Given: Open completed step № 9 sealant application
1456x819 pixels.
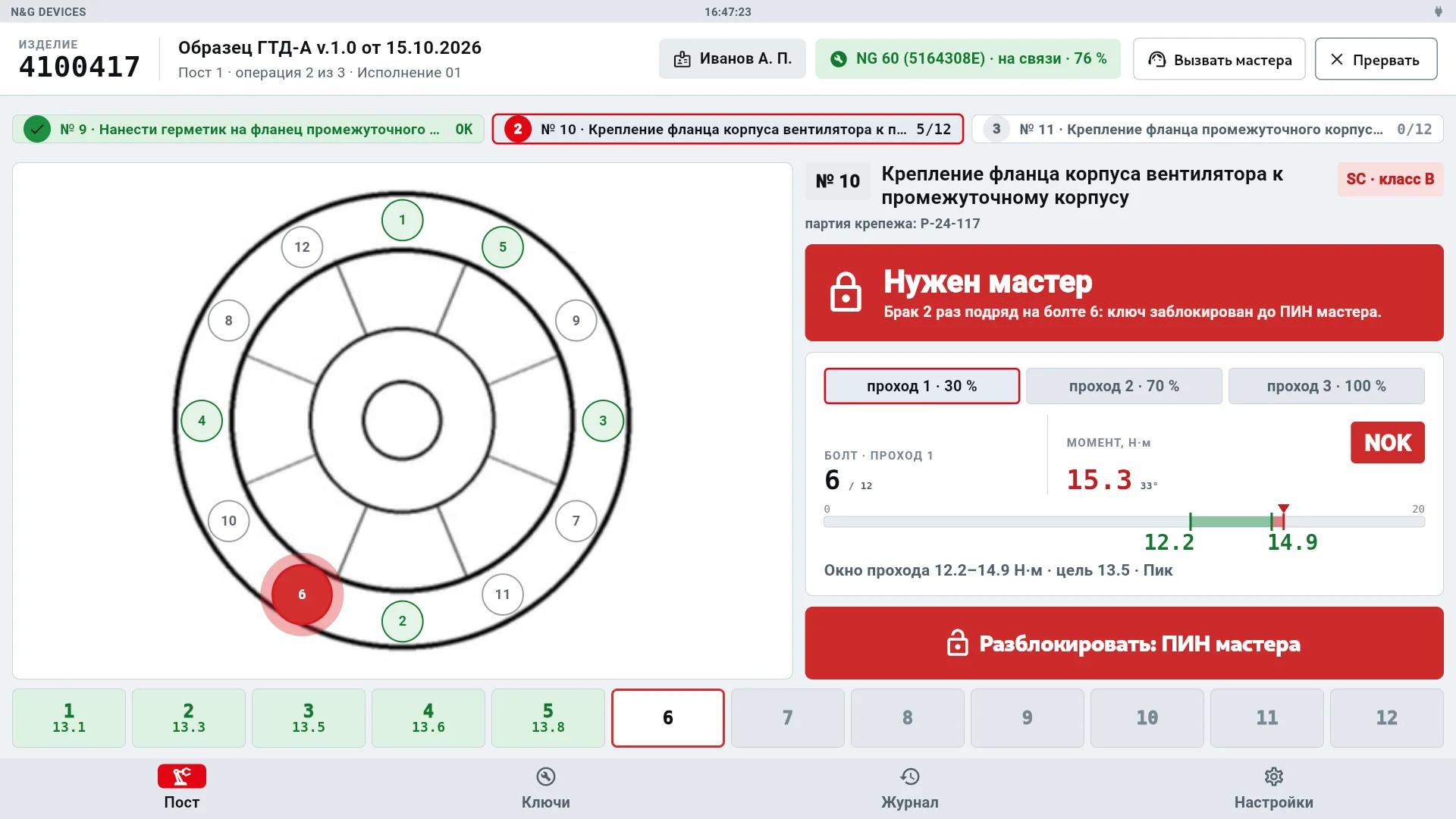Looking at the screenshot, I should 248,129.
